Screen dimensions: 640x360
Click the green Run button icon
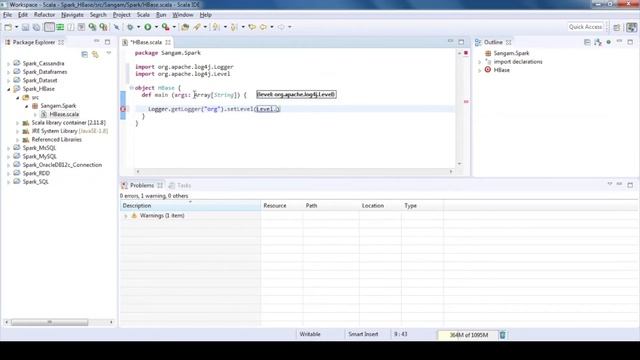148,27
